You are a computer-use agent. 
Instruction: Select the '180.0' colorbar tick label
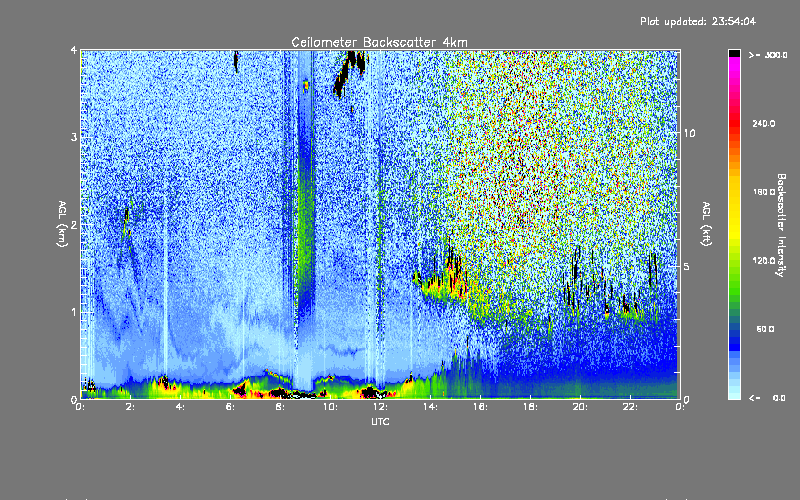tap(764, 192)
